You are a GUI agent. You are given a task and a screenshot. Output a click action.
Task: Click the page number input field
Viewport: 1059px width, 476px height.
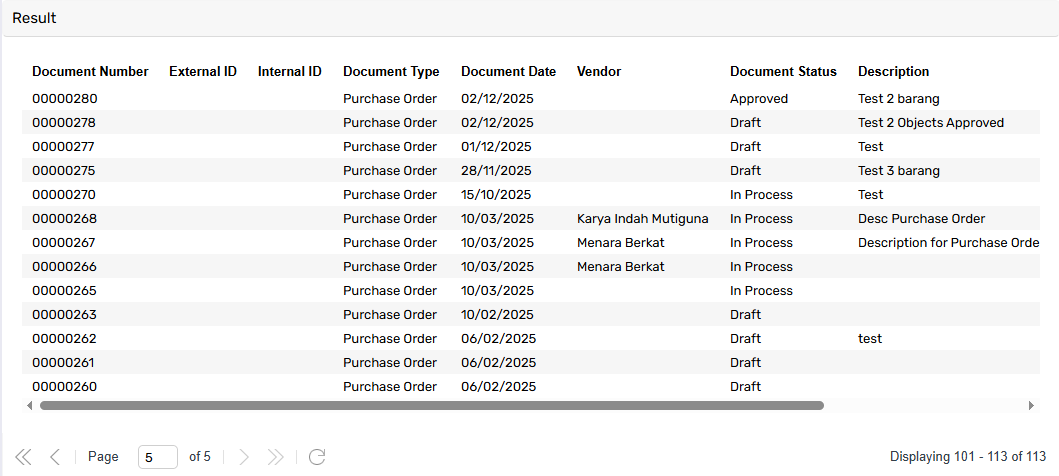coord(157,457)
